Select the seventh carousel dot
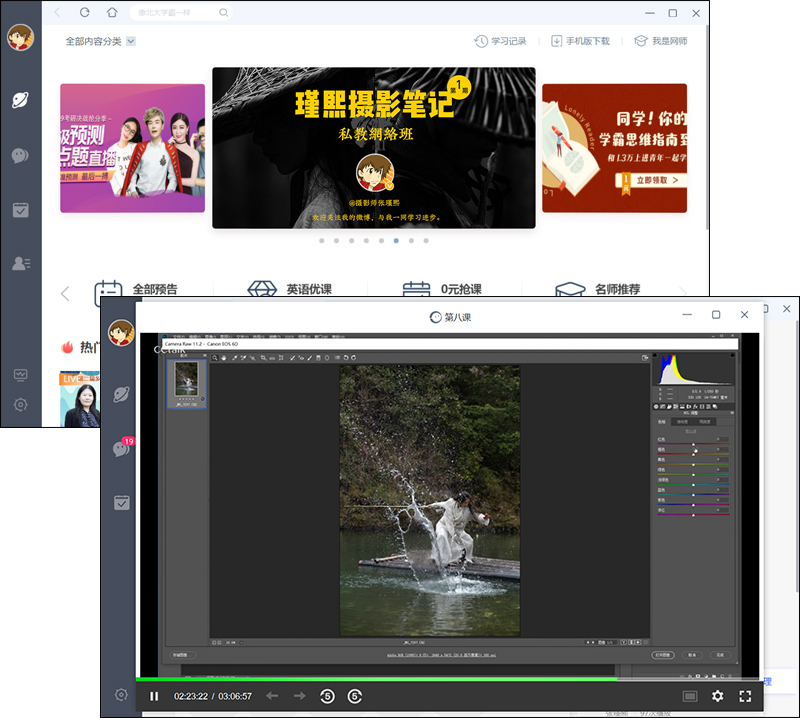The height and width of the screenshot is (718, 800). pyautogui.click(x=411, y=241)
